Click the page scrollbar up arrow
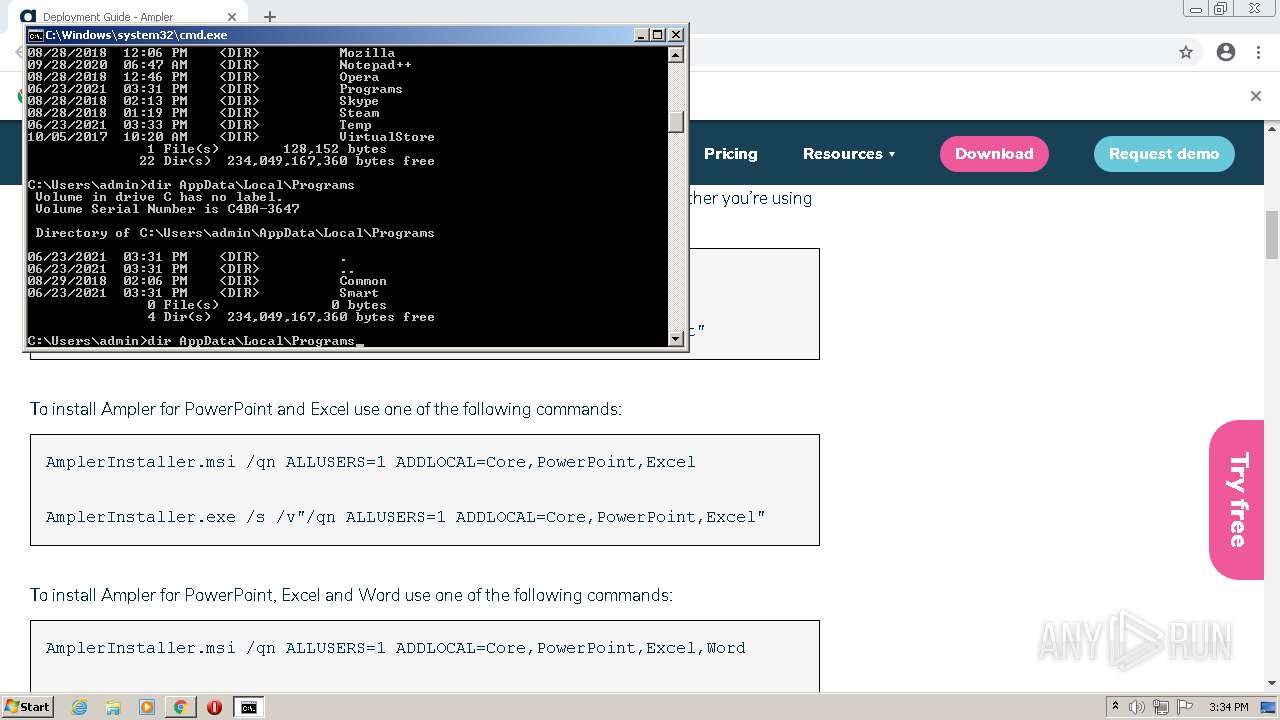 coord(1272,128)
